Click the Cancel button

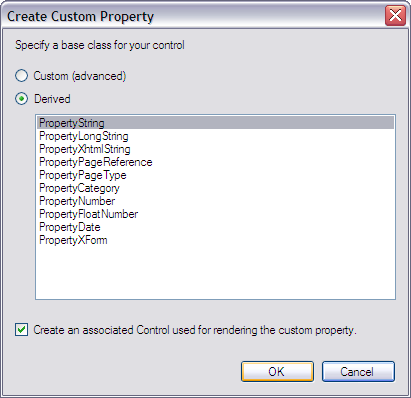358,371
